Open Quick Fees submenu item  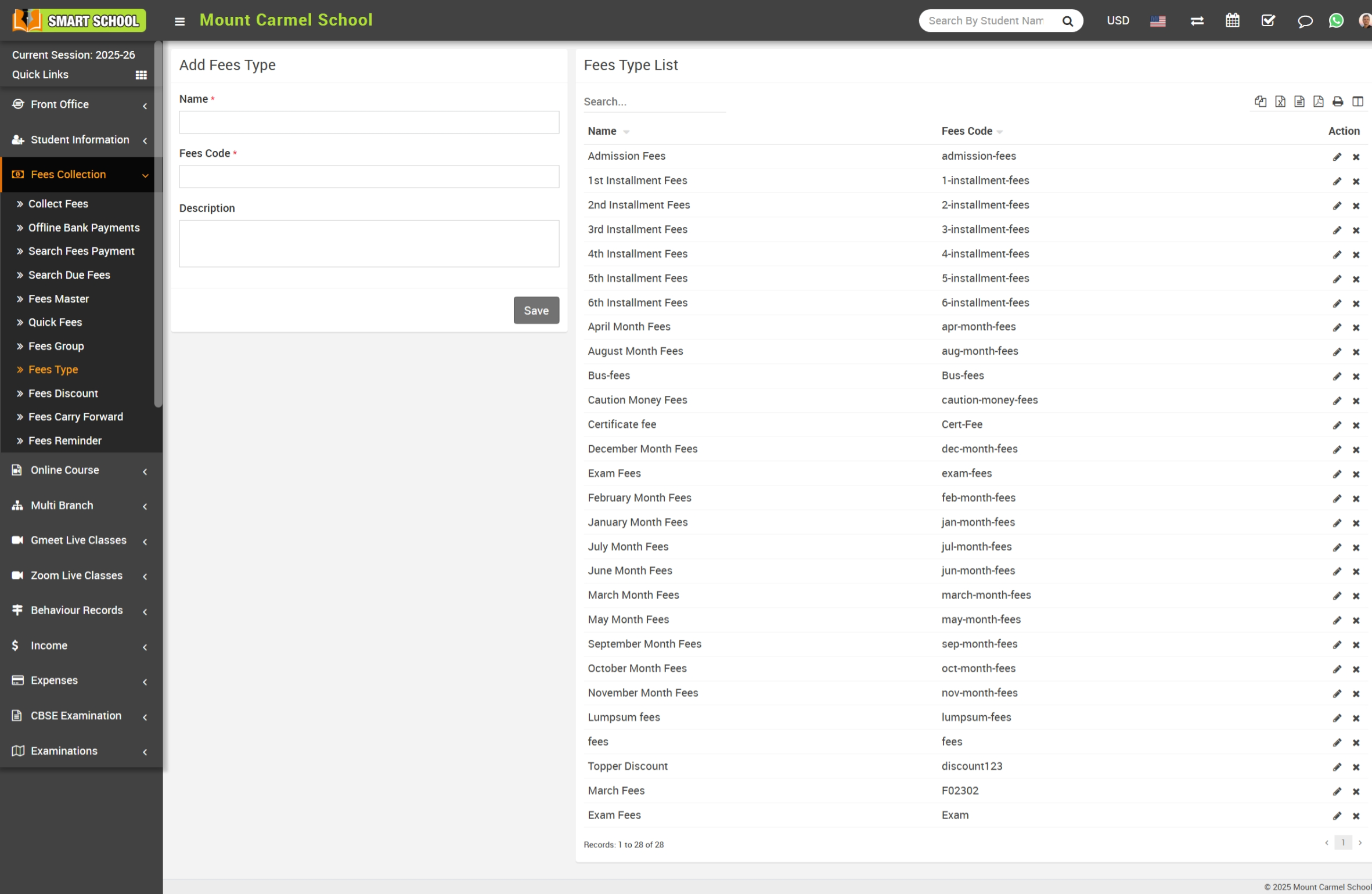(55, 322)
